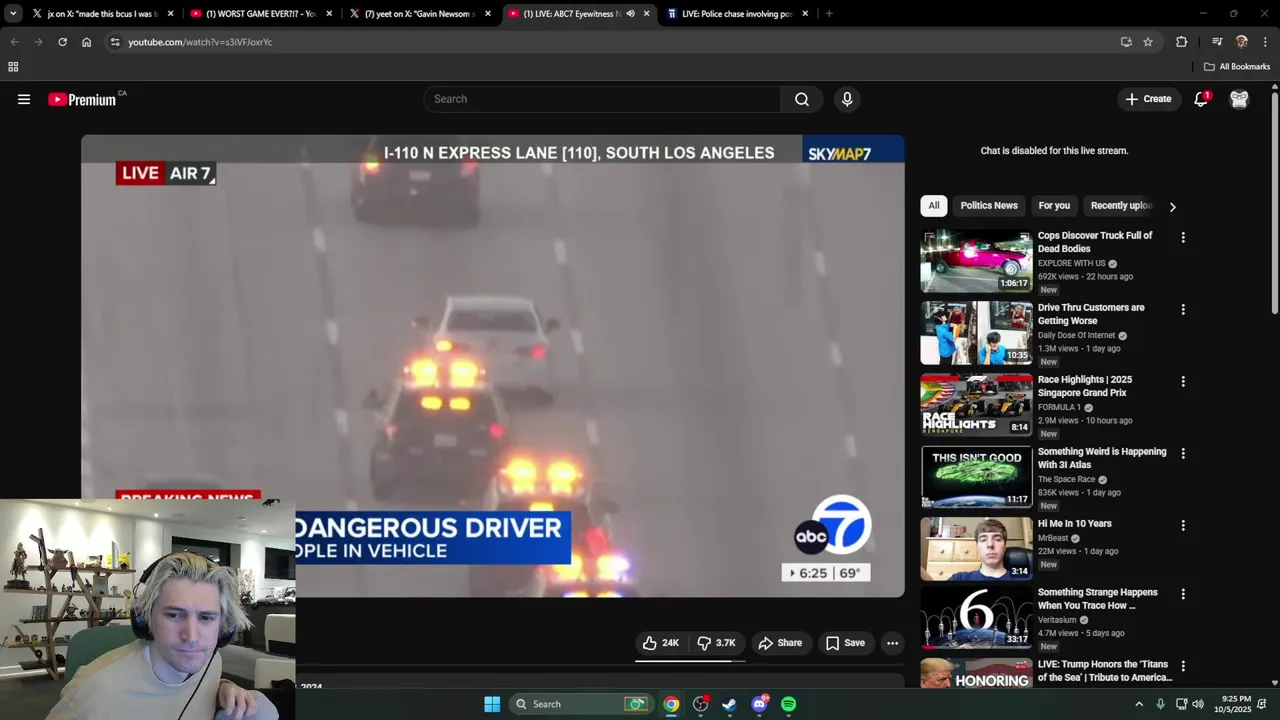The width and height of the screenshot is (1280, 720).
Task: Open 'Something Strange Happens When You Trace' title
Action: 1097,599
